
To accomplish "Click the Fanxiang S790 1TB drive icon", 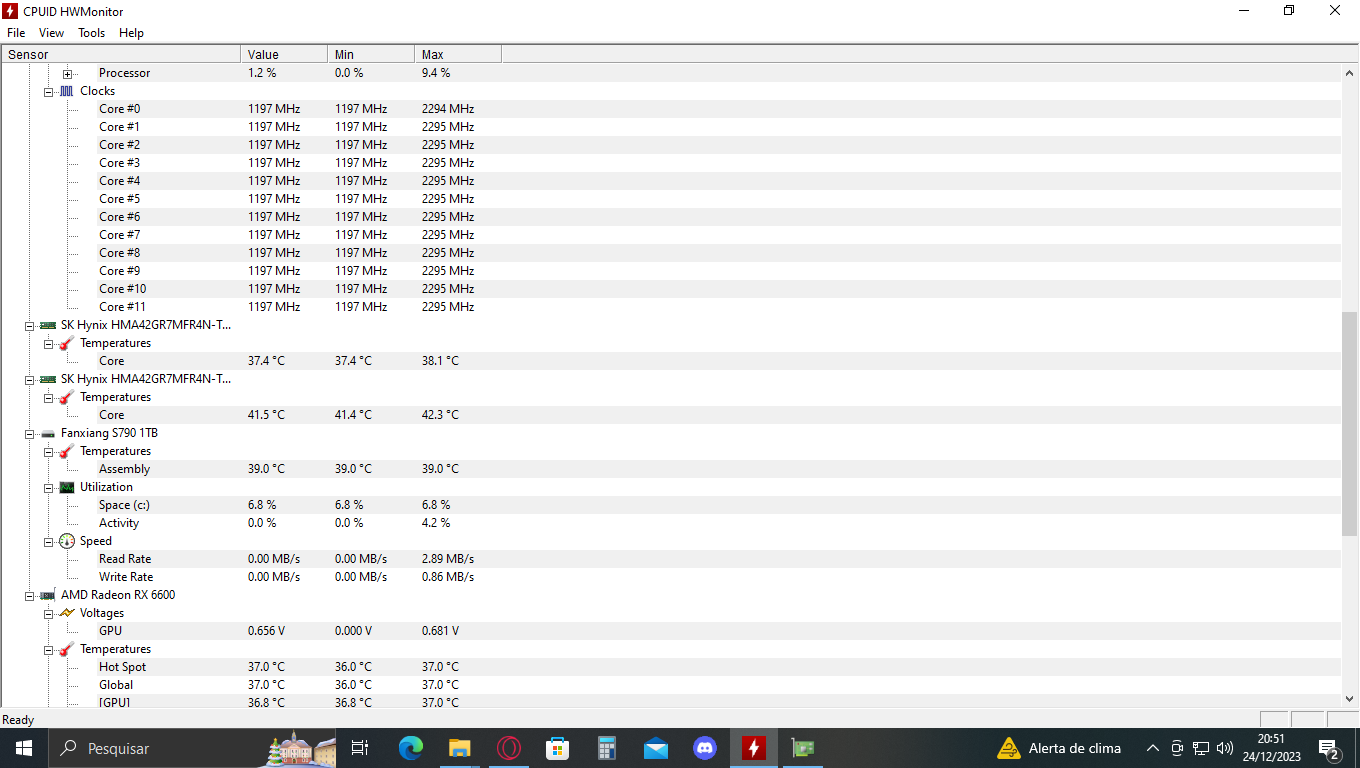I will (48, 433).
